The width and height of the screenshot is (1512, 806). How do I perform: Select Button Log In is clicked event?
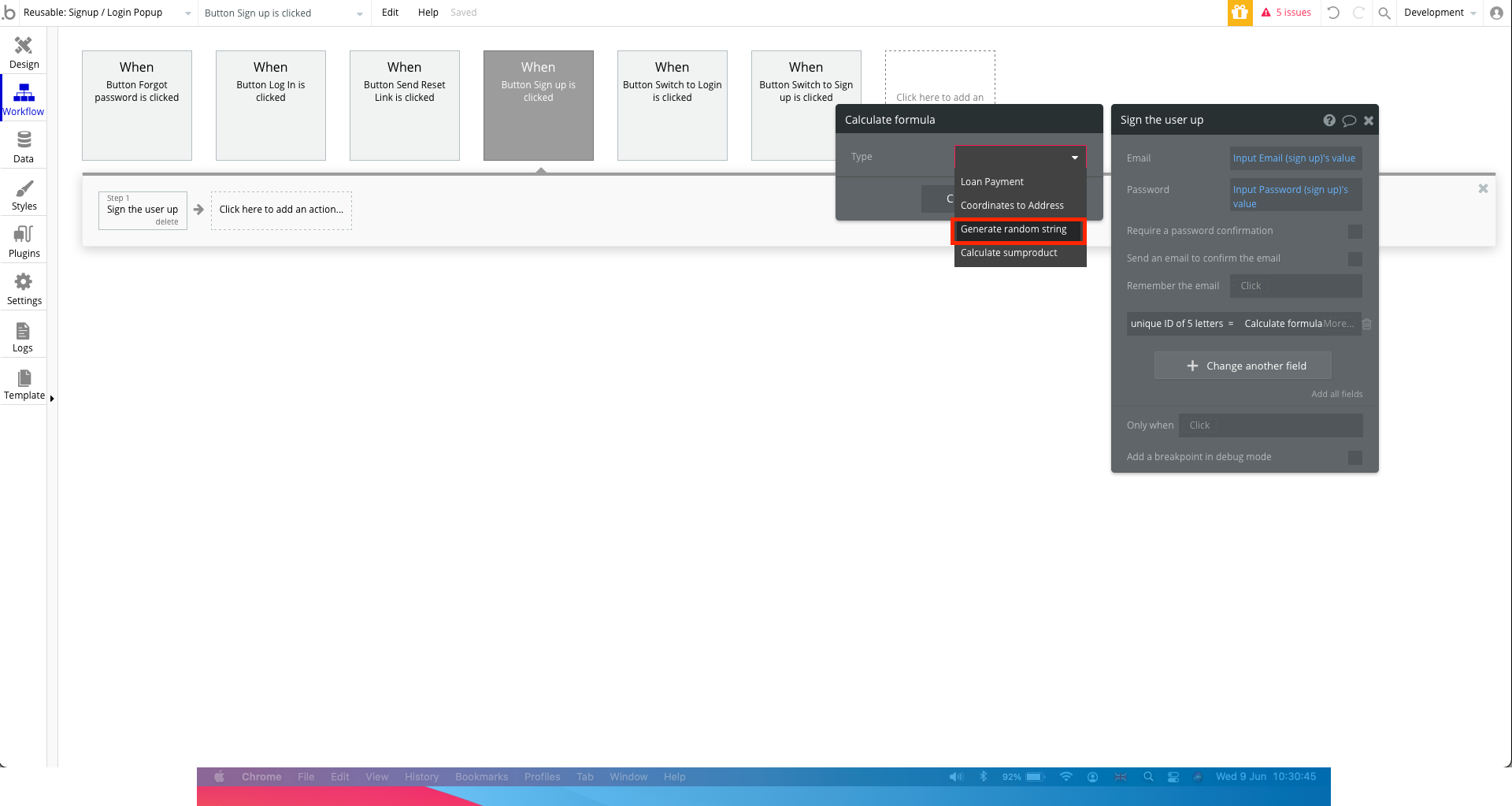click(271, 106)
